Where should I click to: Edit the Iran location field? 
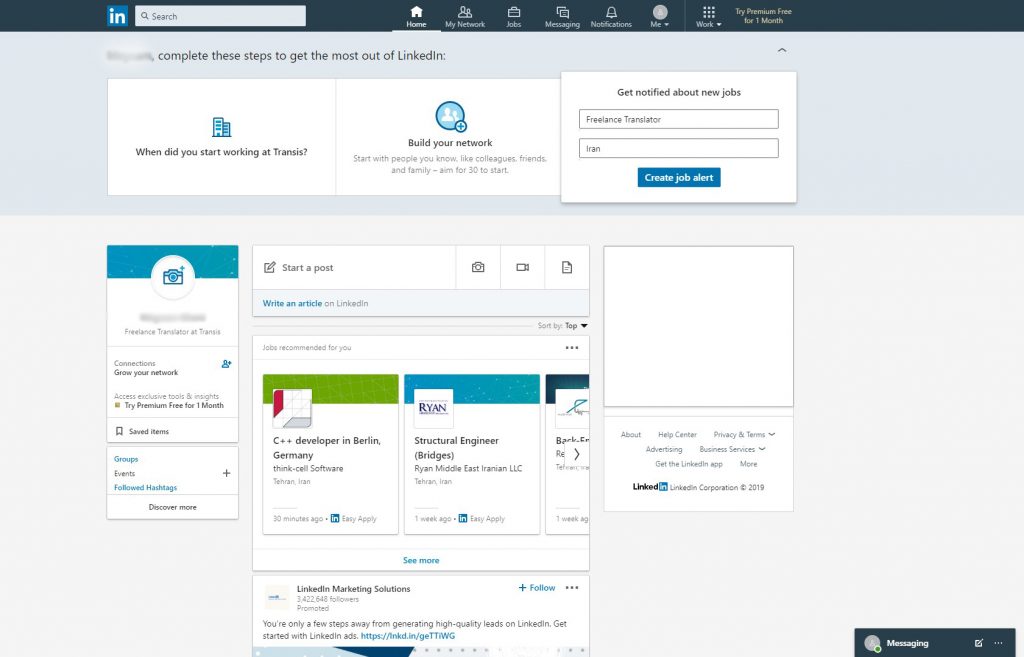click(x=679, y=148)
